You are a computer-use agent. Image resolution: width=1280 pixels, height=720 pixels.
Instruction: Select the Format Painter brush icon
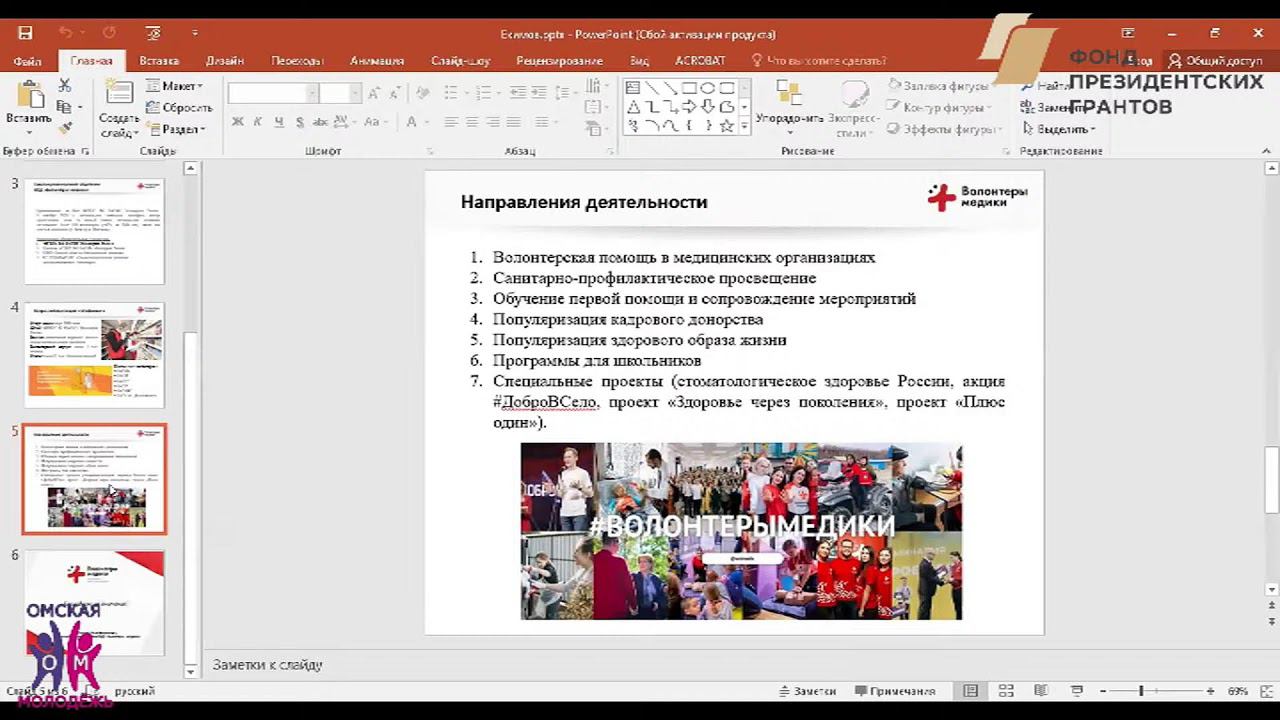(65, 128)
